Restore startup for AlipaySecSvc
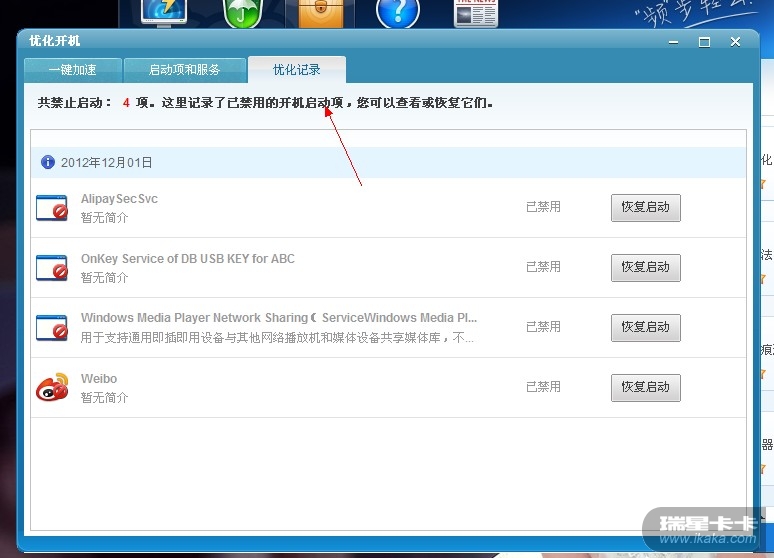Screen dimensions: 774x558 [x=646, y=207]
